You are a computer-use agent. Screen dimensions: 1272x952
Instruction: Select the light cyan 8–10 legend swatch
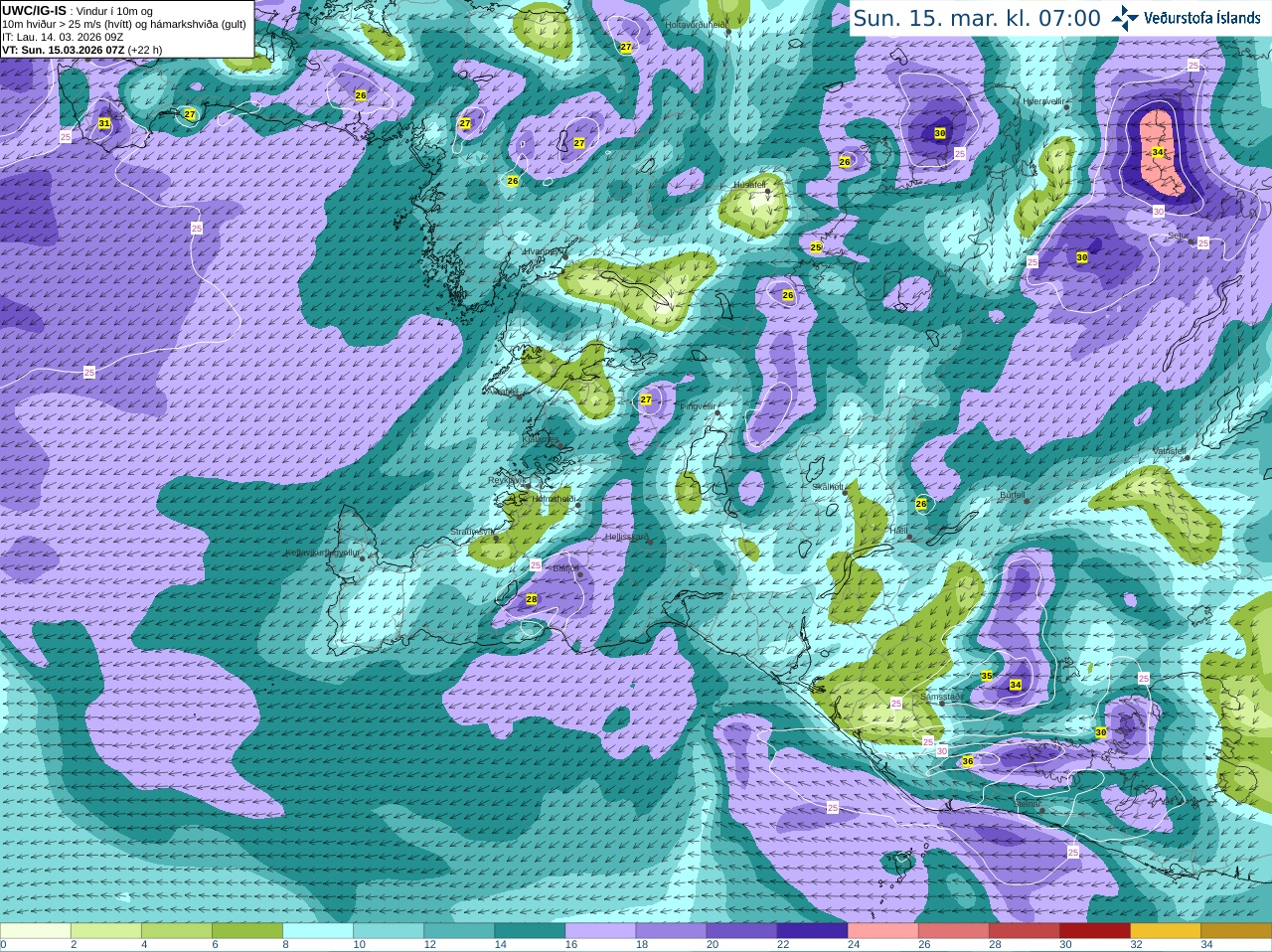[318, 931]
